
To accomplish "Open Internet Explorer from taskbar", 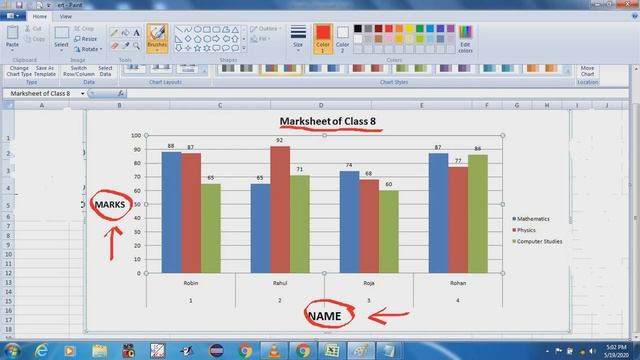I will pyautogui.click(x=41, y=351).
